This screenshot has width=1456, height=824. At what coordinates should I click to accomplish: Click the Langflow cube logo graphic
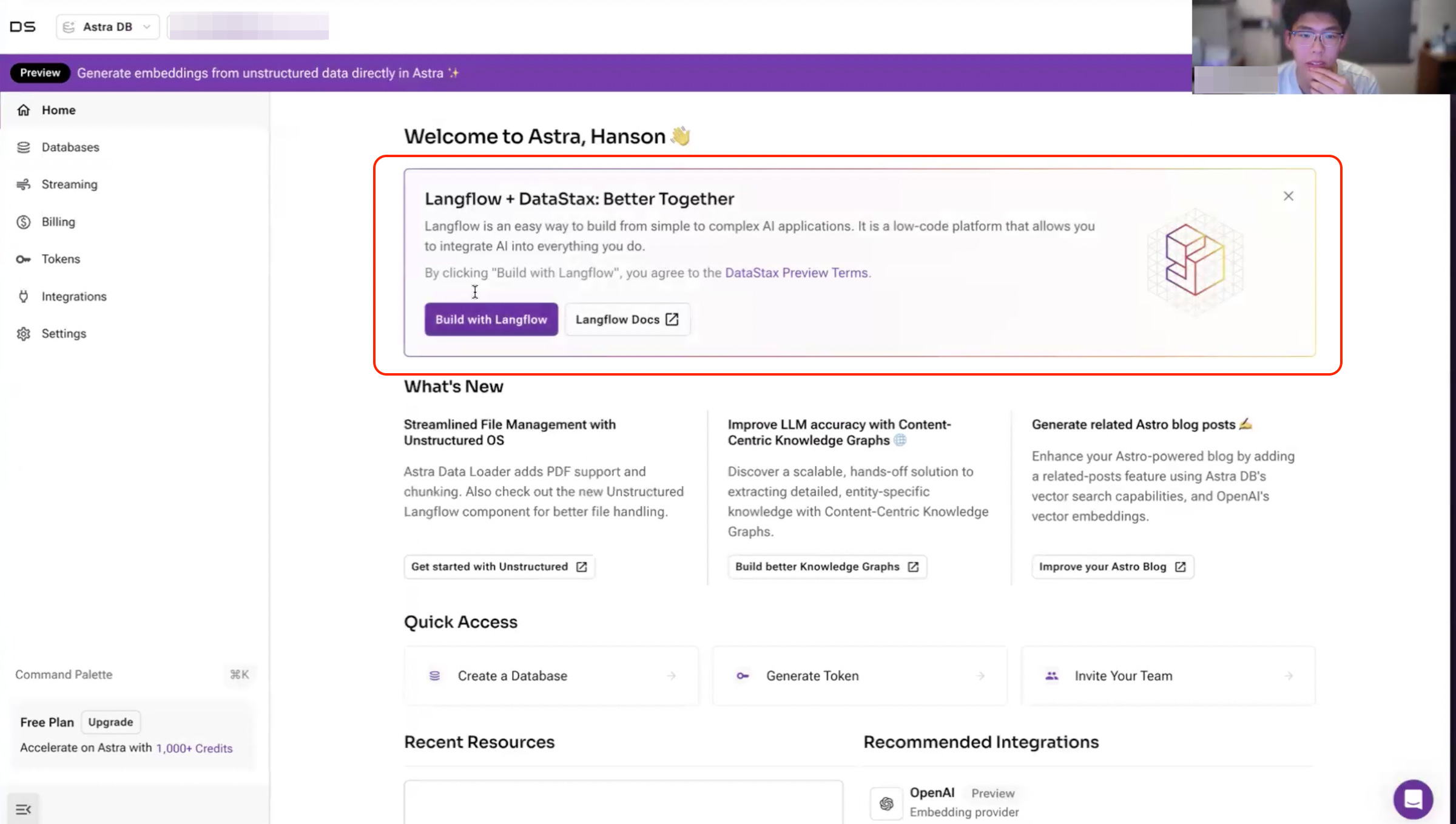pos(1194,260)
